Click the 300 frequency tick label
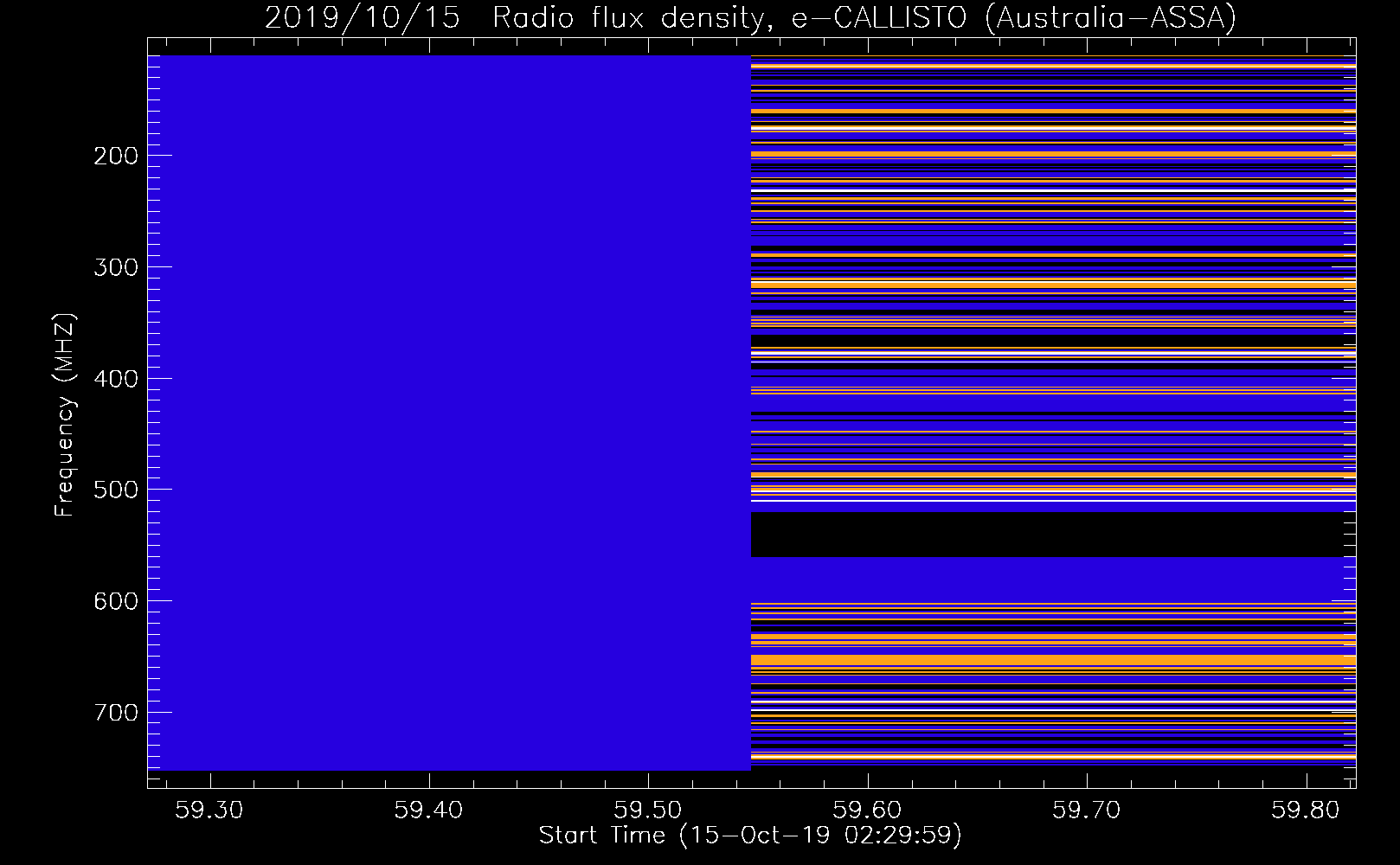Viewport: 1400px width, 865px height. pyautogui.click(x=116, y=267)
